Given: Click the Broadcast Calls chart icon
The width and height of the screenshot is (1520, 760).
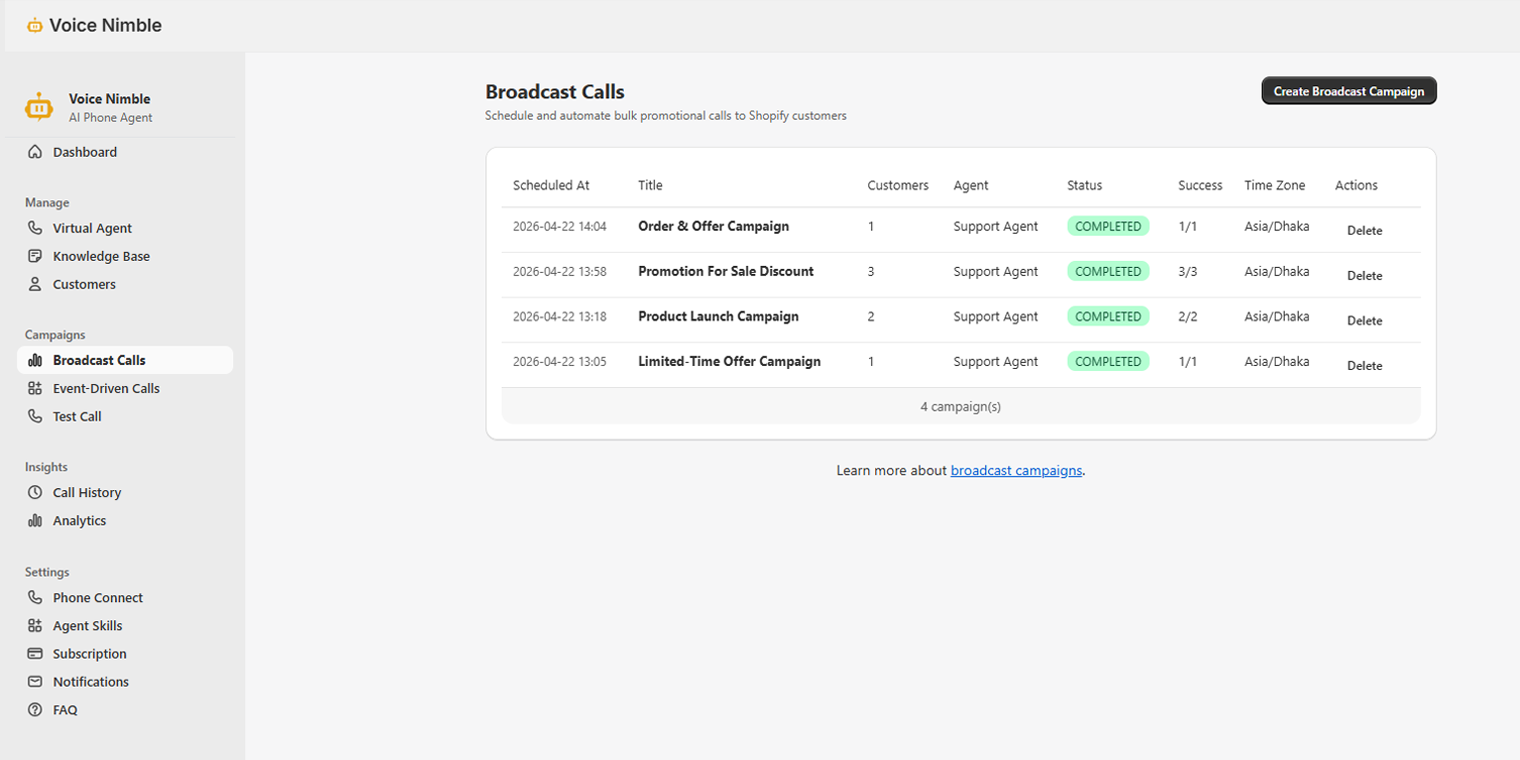Looking at the screenshot, I should [35, 360].
